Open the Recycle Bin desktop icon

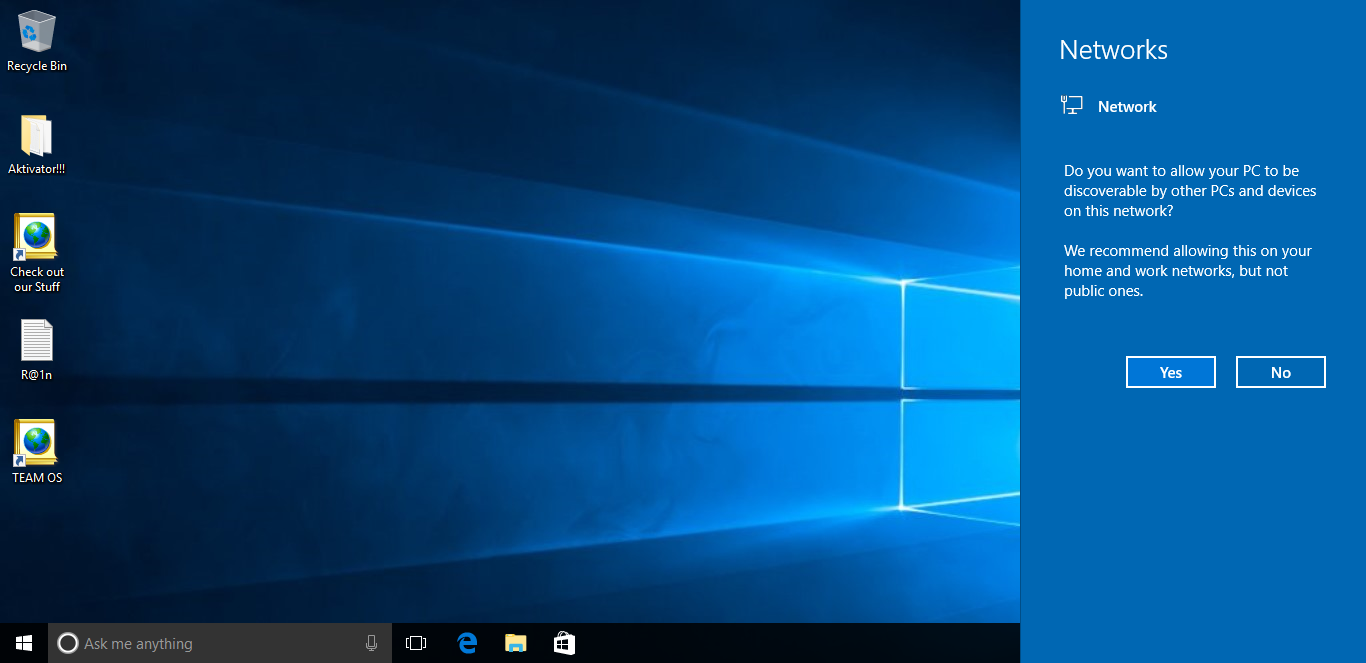(x=37, y=41)
